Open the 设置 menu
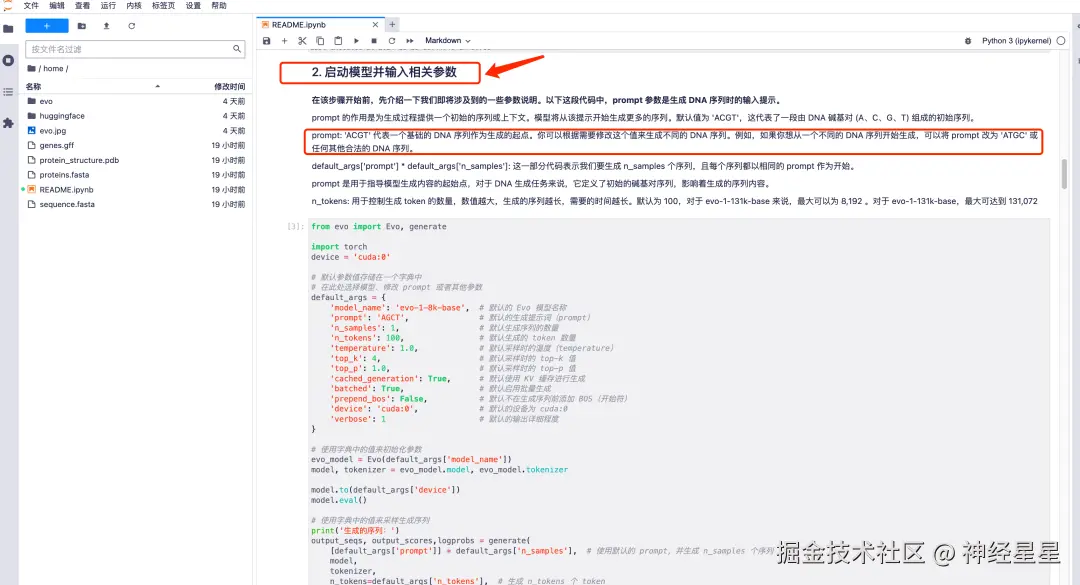Viewport: 1080px width, 585px height. pos(194,6)
